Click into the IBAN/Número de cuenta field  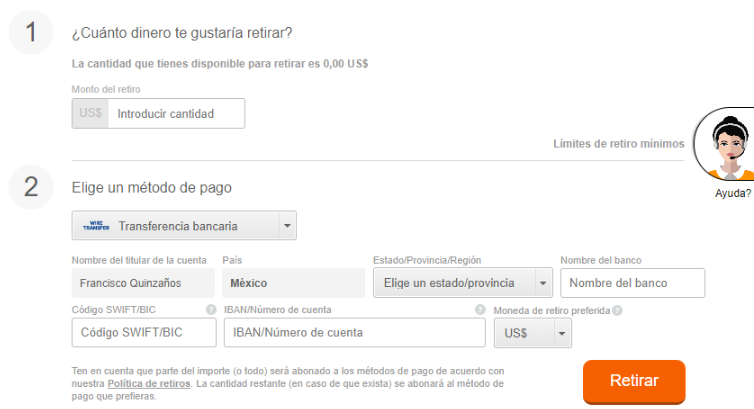354,333
